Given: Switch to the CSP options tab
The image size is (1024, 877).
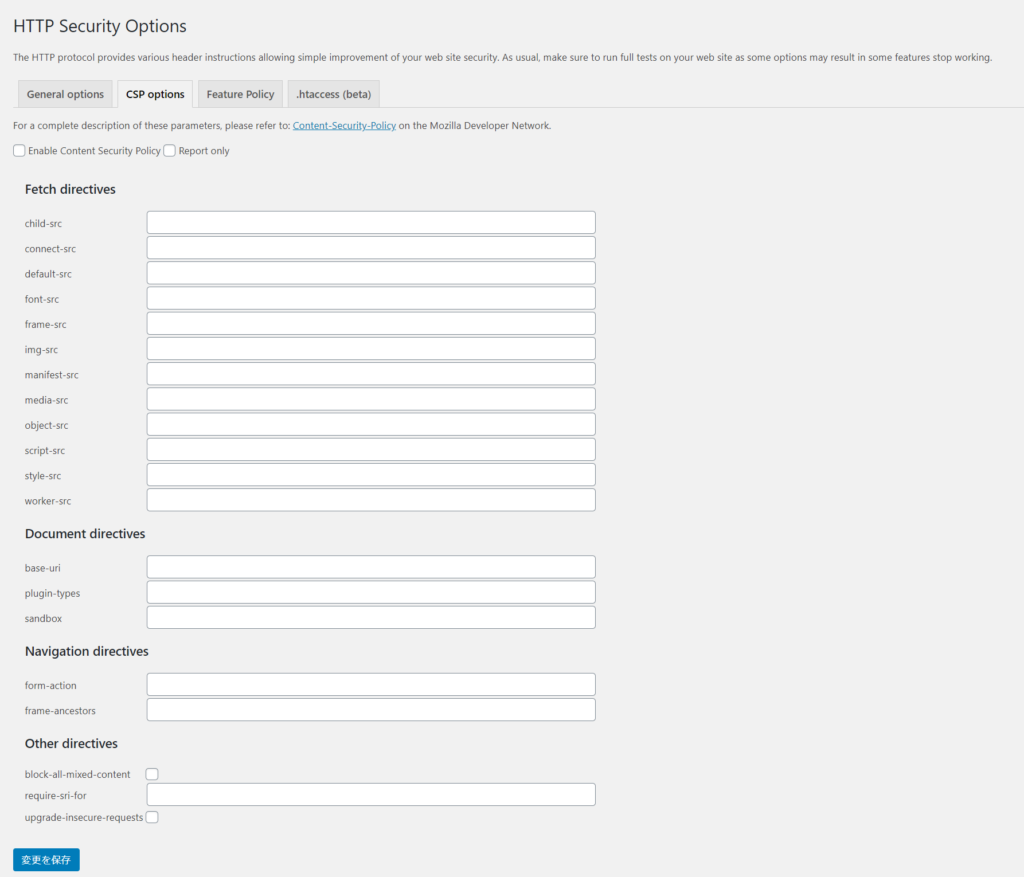Looking at the screenshot, I should click(x=155, y=93).
